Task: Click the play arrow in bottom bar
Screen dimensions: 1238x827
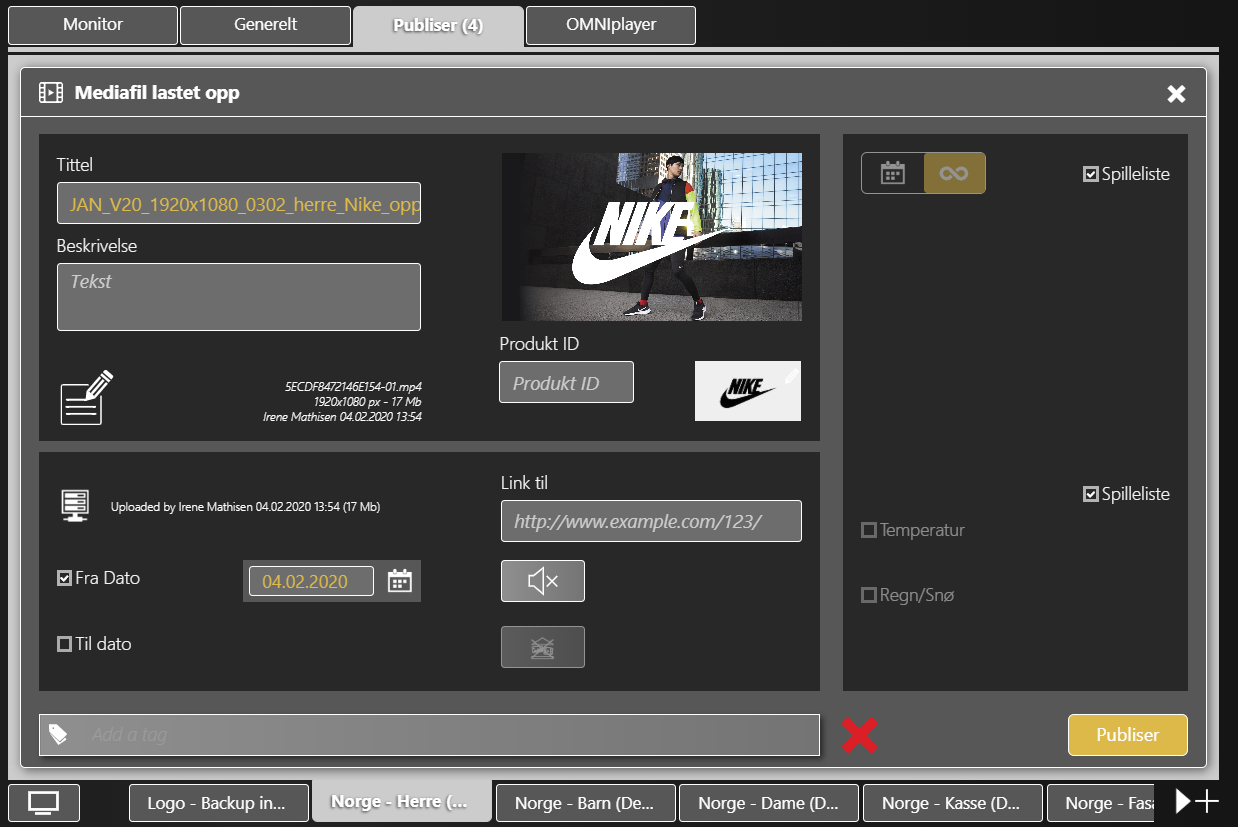Action: click(x=1183, y=801)
